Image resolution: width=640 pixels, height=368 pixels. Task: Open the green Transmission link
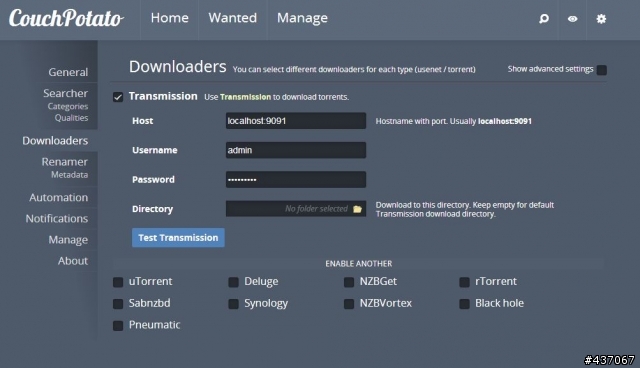tap(245, 97)
